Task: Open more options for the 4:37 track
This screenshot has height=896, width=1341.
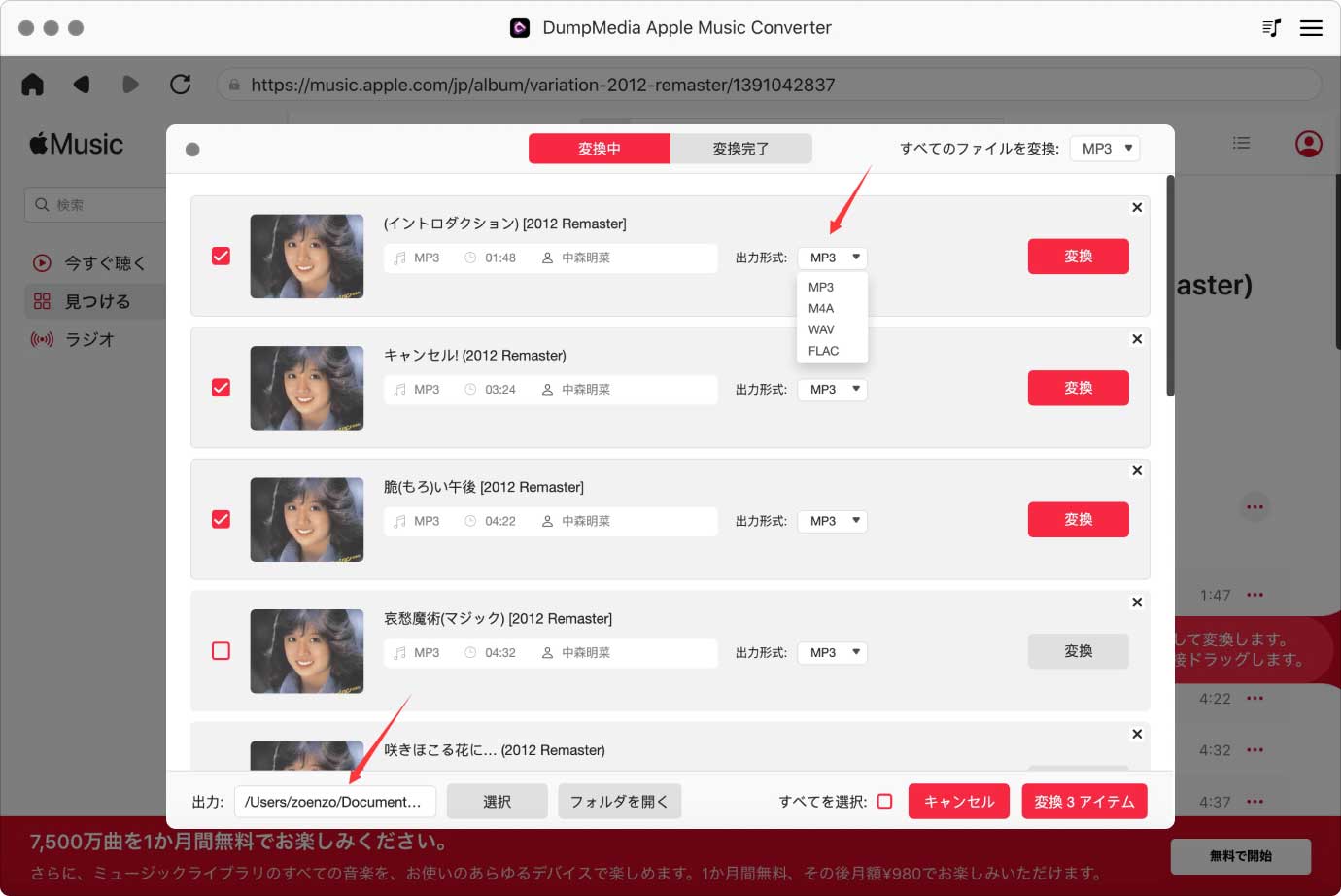Action: [1255, 802]
